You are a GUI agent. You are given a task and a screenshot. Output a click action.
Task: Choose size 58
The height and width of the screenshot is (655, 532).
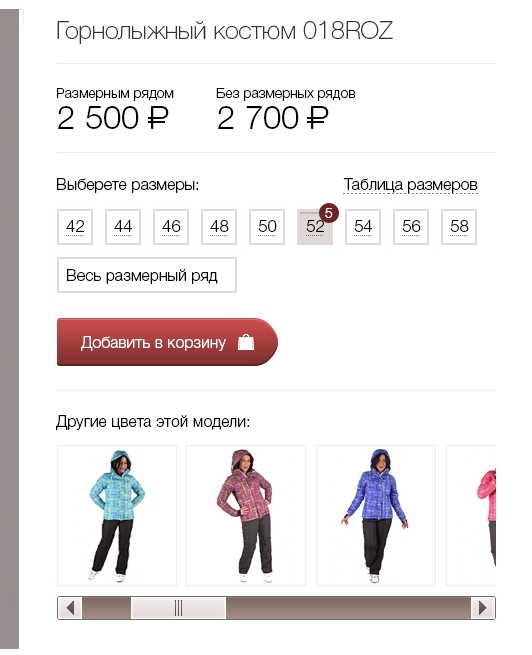click(459, 227)
